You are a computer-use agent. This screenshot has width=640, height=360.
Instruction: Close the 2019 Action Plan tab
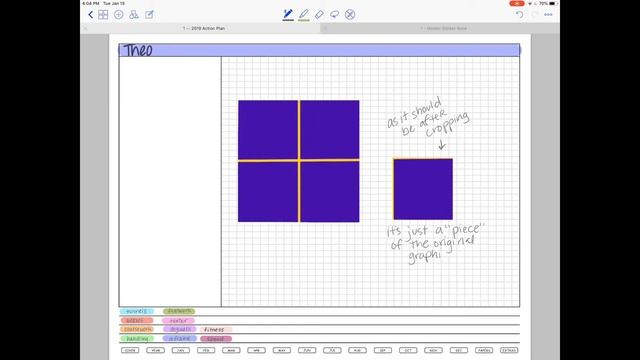[x=85, y=29]
